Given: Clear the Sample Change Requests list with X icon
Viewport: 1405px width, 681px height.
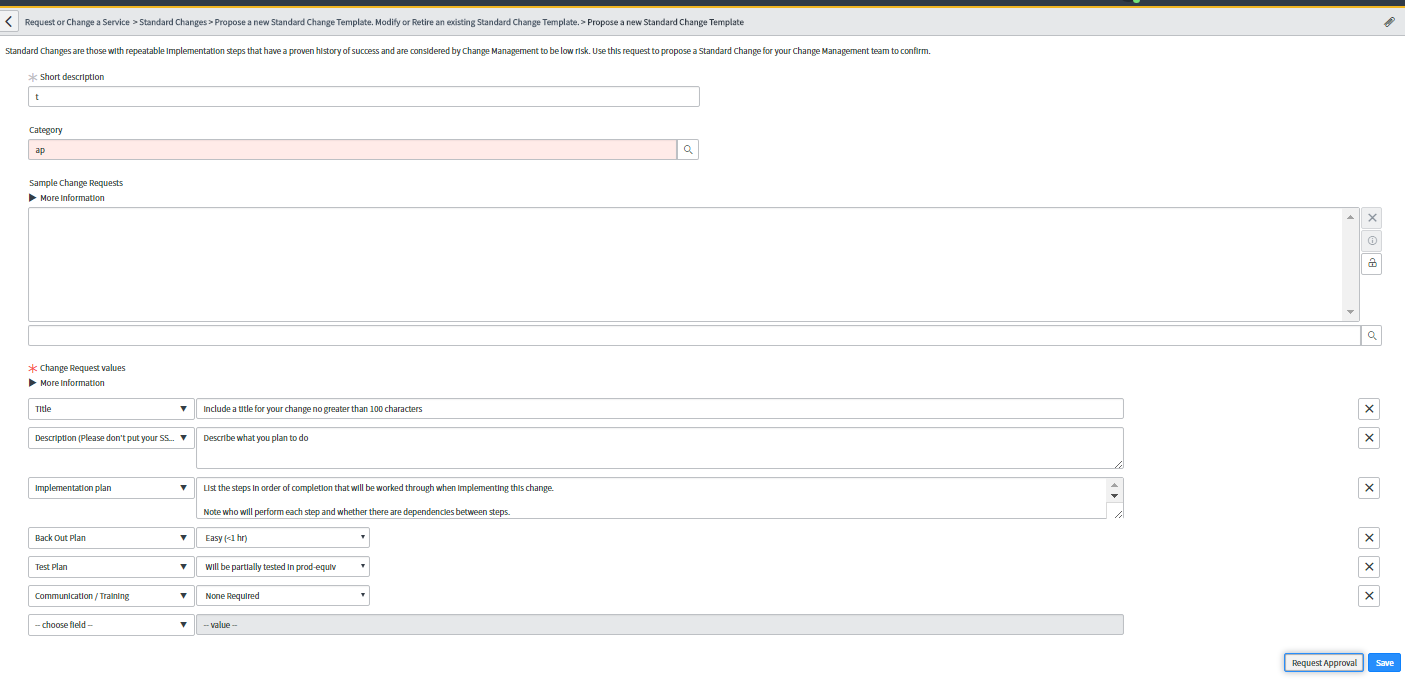Looking at the screenshot, I should click(x=1371, y=217).
